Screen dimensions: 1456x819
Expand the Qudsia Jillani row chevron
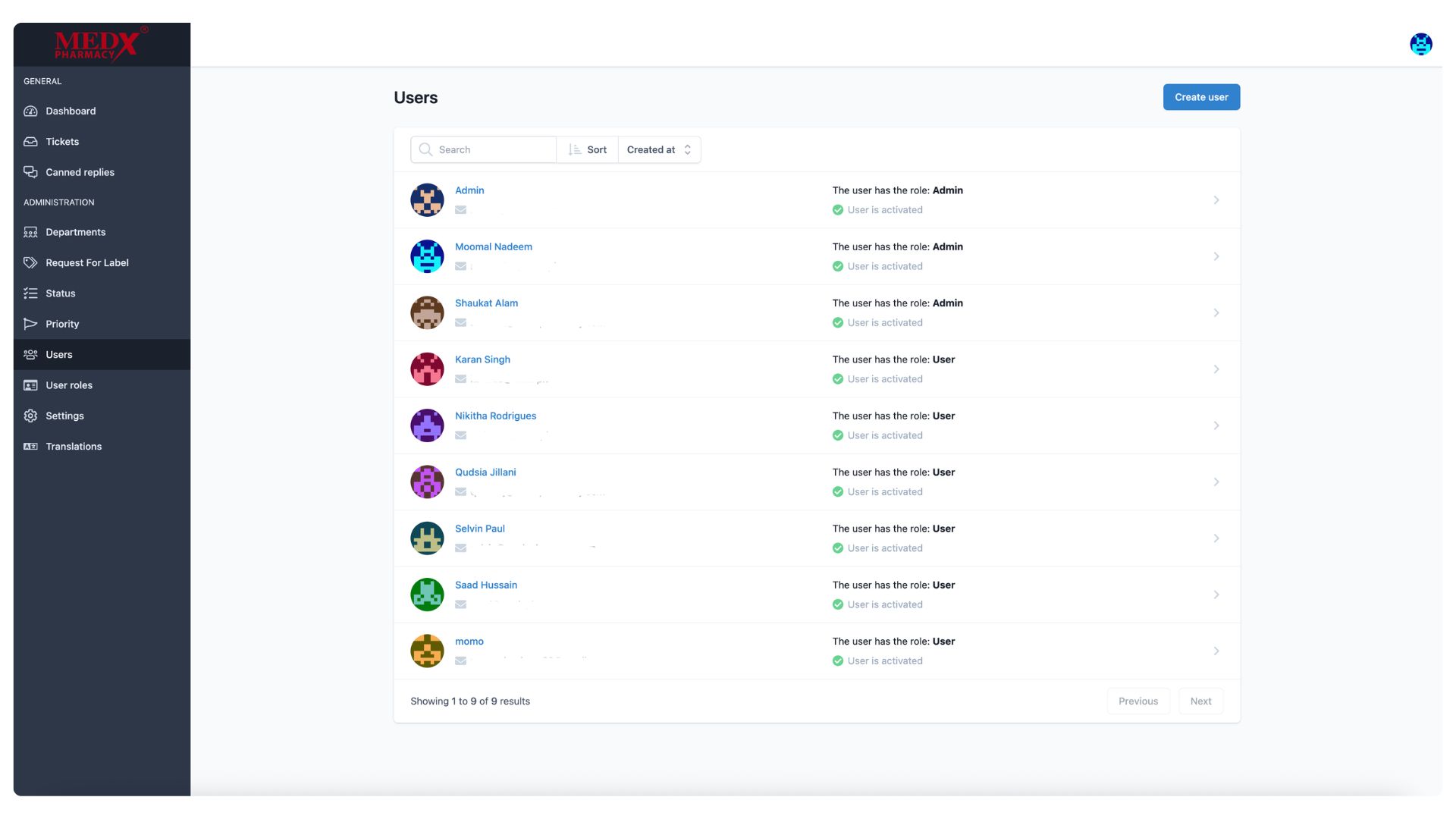(x=1216, y=482)
